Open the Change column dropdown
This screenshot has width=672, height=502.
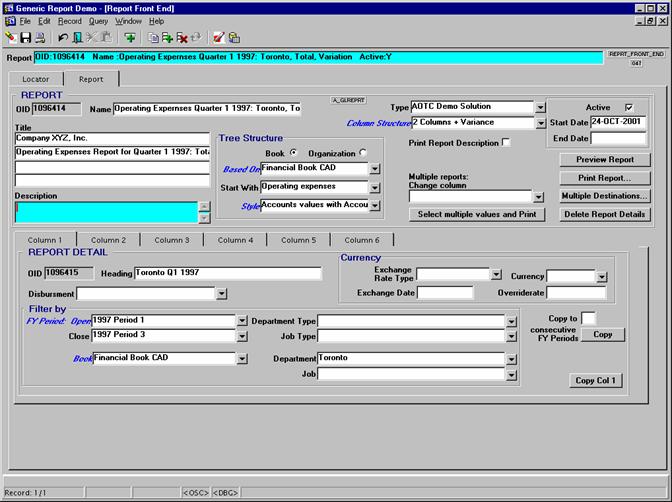(x=538, y=197)
